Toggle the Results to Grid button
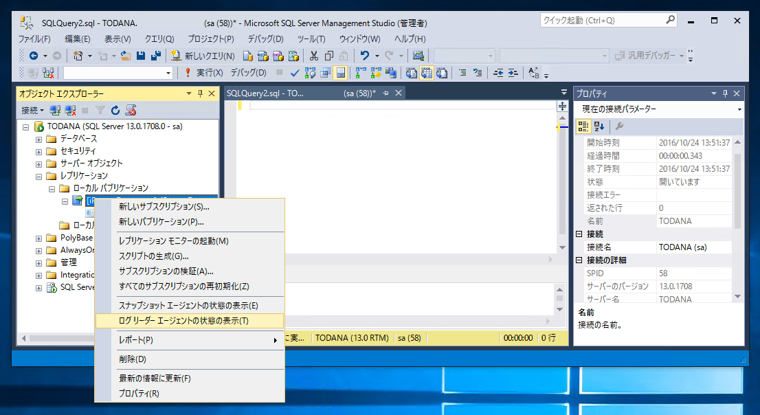The height and width of the screenshot is (415, 760). 427,73
